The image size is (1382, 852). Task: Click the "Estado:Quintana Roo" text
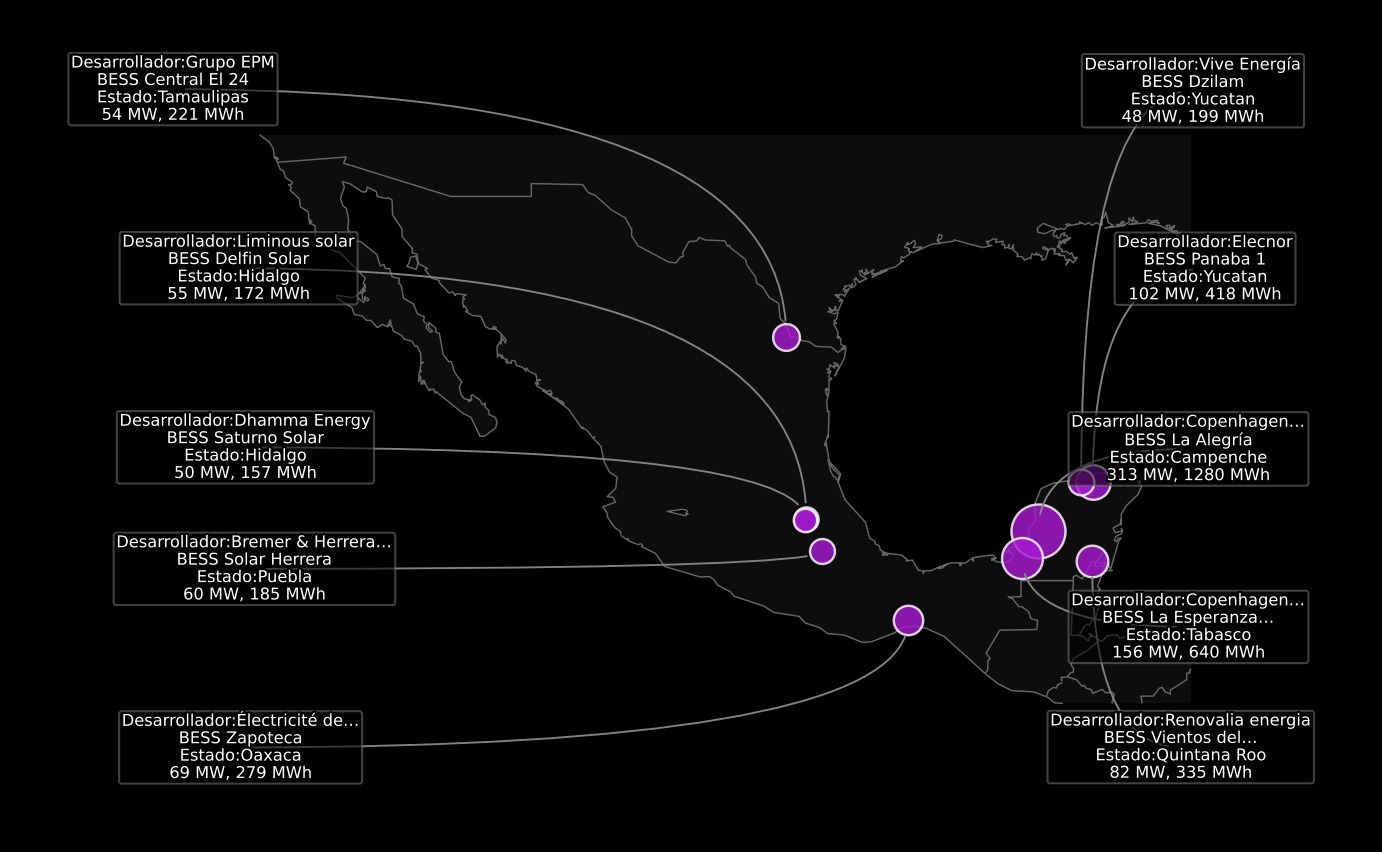point(1180,755)
